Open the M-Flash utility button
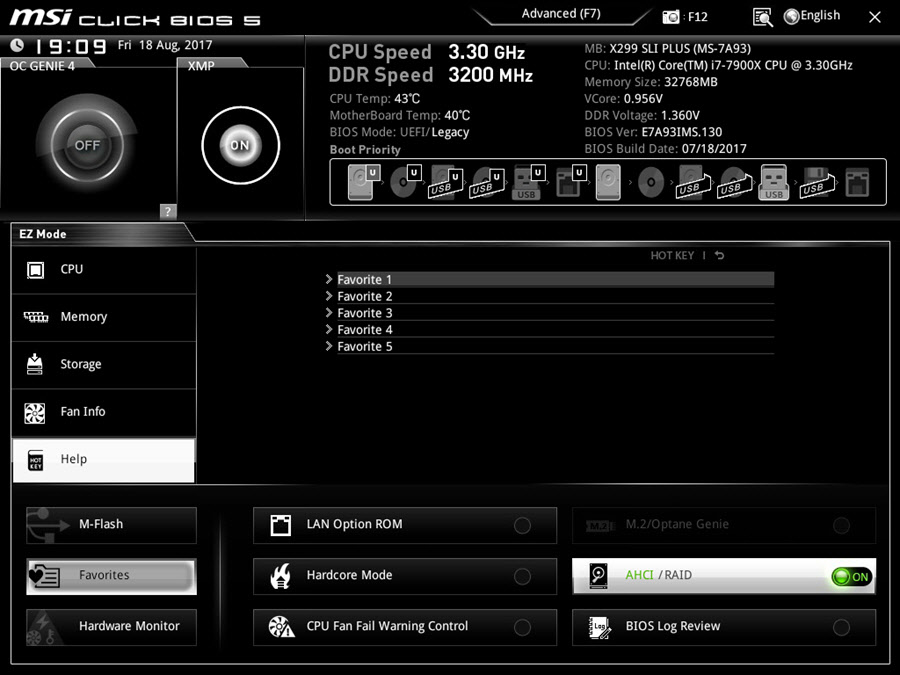This screenshot has height=675, width=900. pyautogui.click(x=111, y=525)
